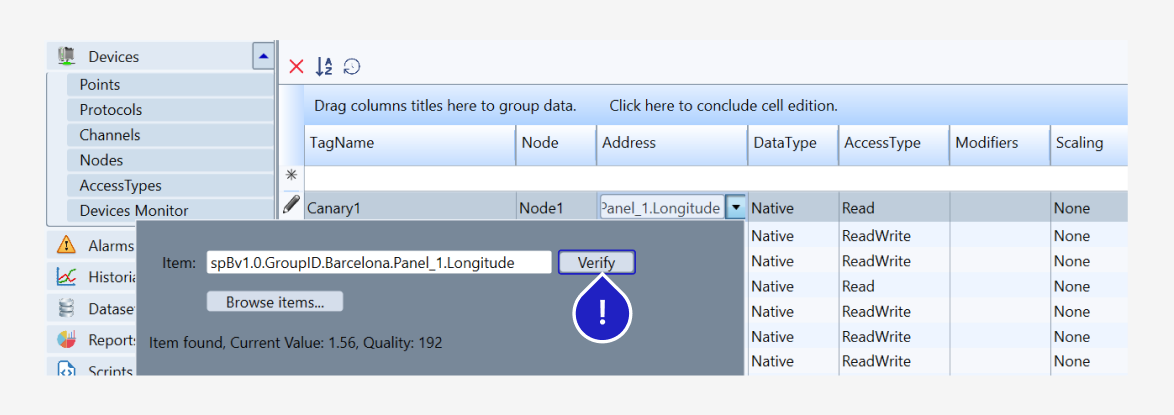Click the Historian chart icon
The height and width of the screenshot is (415, 1174).
coord(67,276)
